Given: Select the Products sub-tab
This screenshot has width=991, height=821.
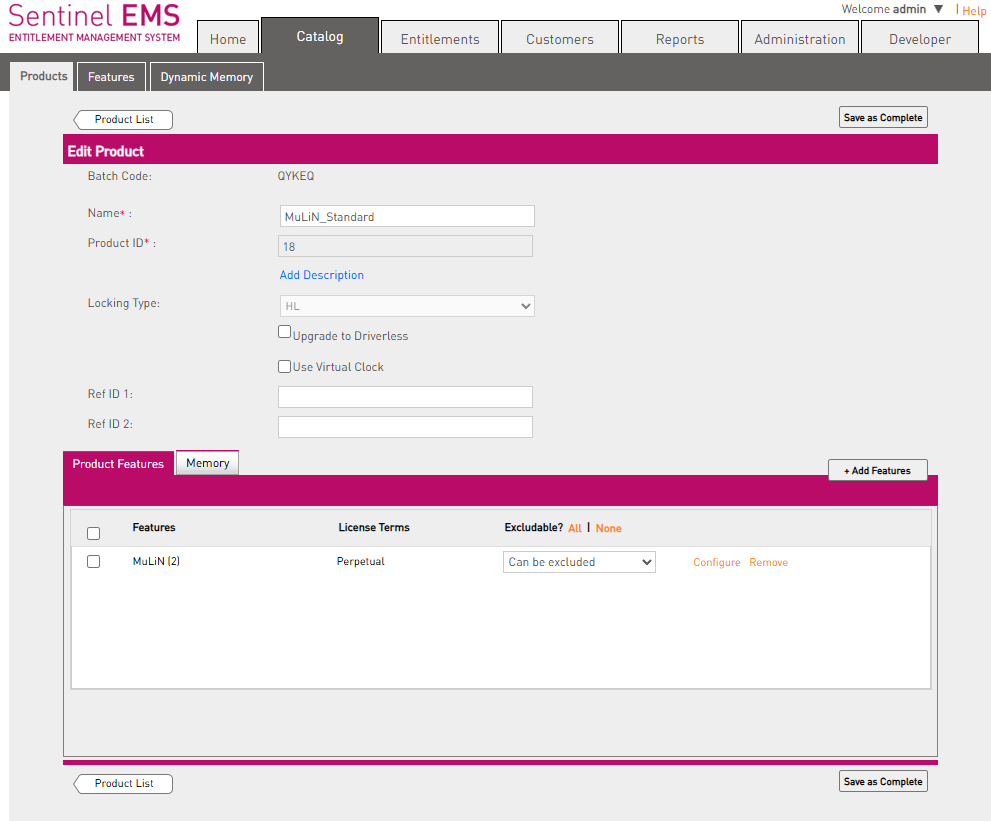Looking at the screenshot, I should (43, 76).
